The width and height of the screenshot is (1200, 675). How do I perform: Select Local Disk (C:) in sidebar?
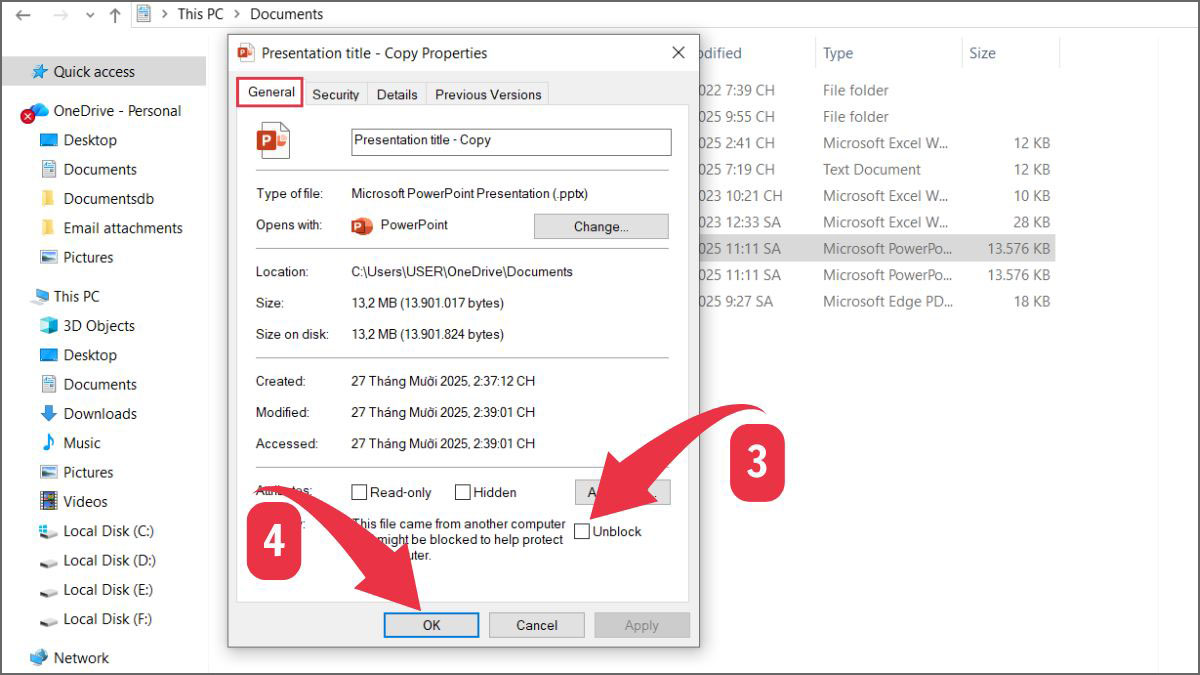coord(111,531)
